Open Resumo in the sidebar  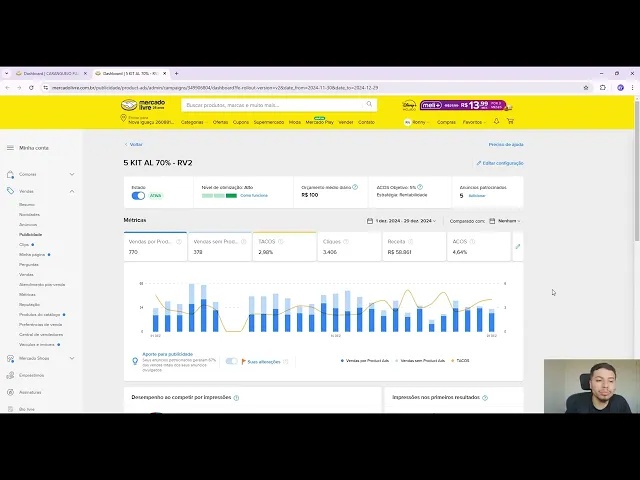pyautogui.click(x=27, y=204)
